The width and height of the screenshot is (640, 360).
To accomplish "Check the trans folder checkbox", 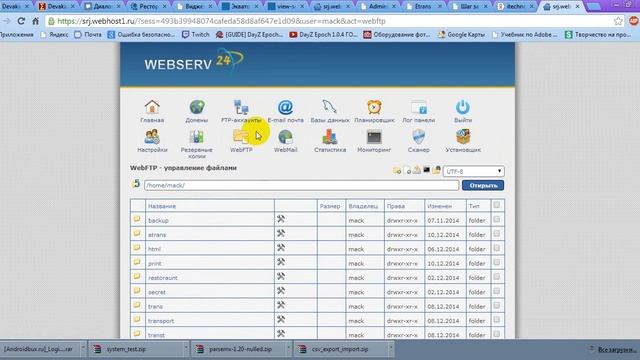I will pos(496,305).
